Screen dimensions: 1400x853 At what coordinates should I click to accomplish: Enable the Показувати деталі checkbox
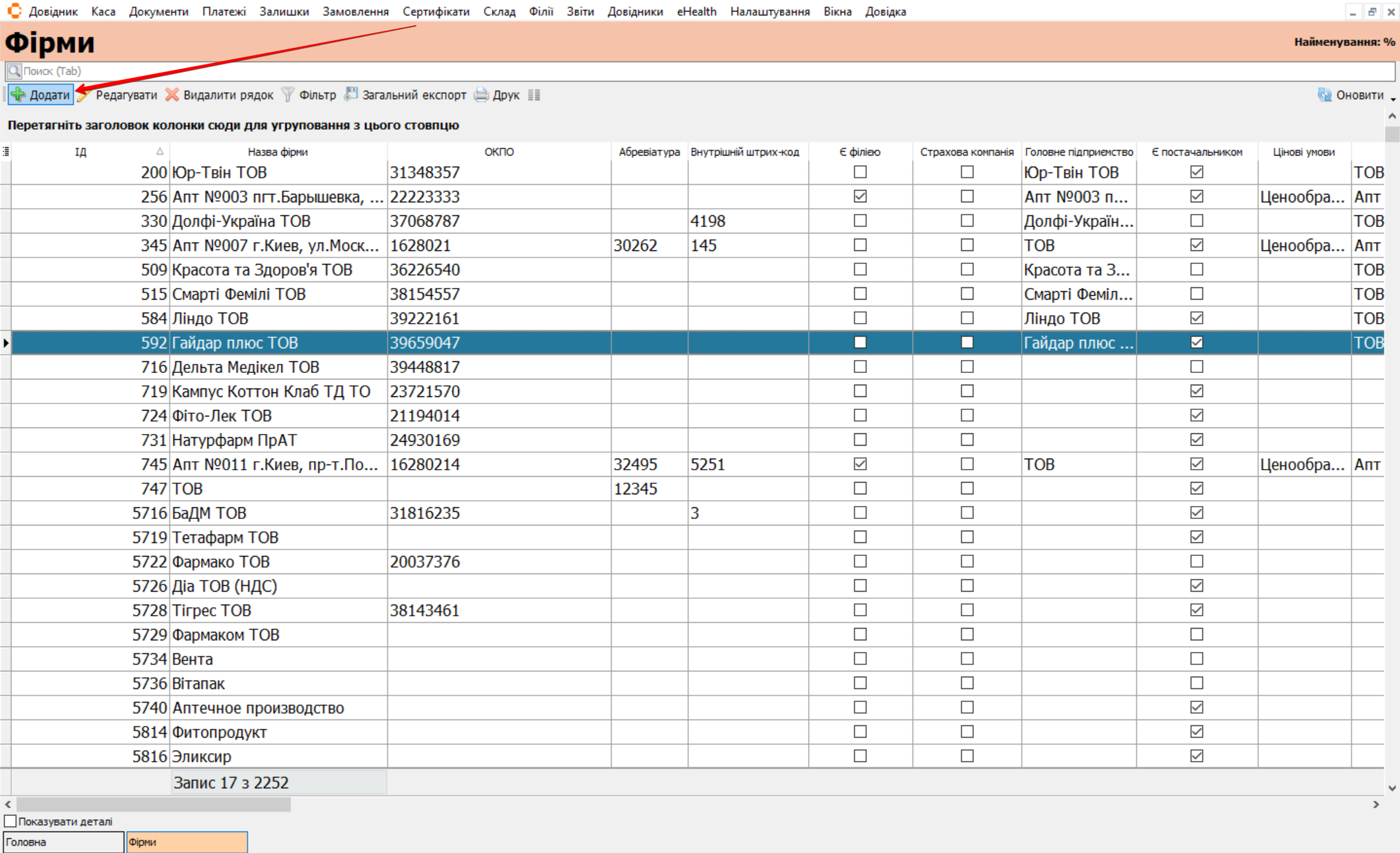coord(10,821)
